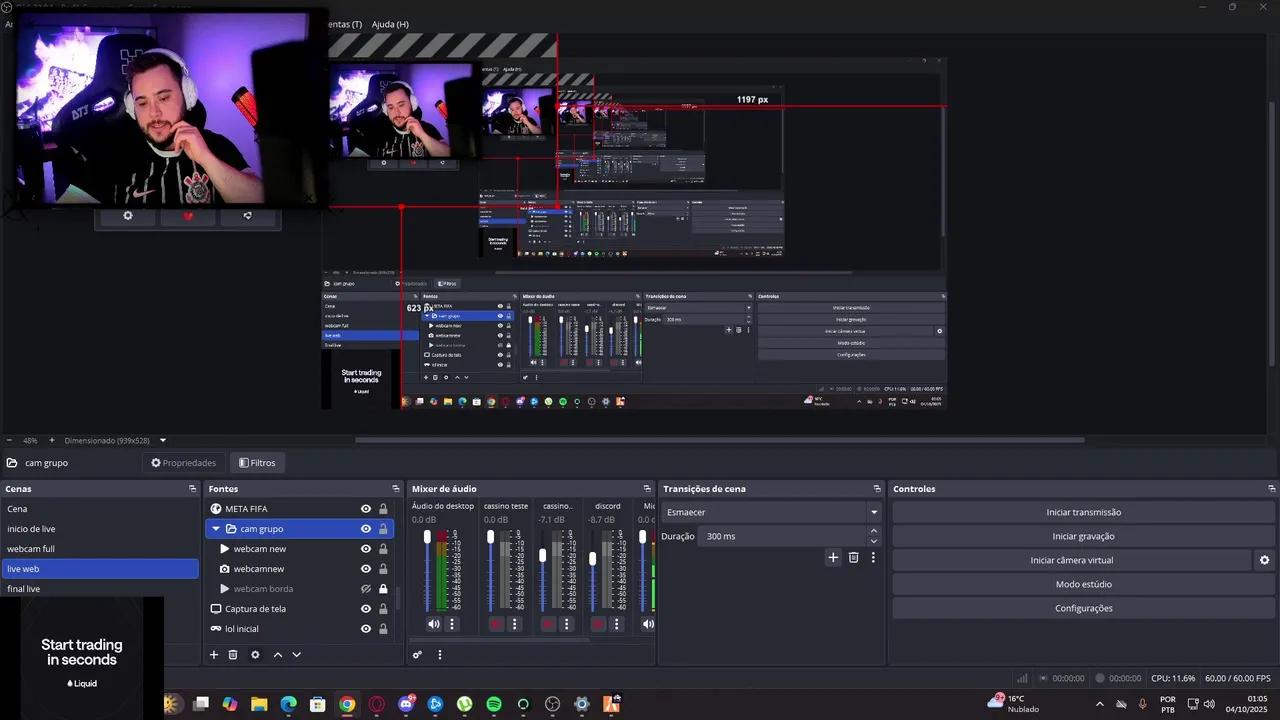Collapse the cam grupo group
1280x720 pixels.
pos(216,529)
